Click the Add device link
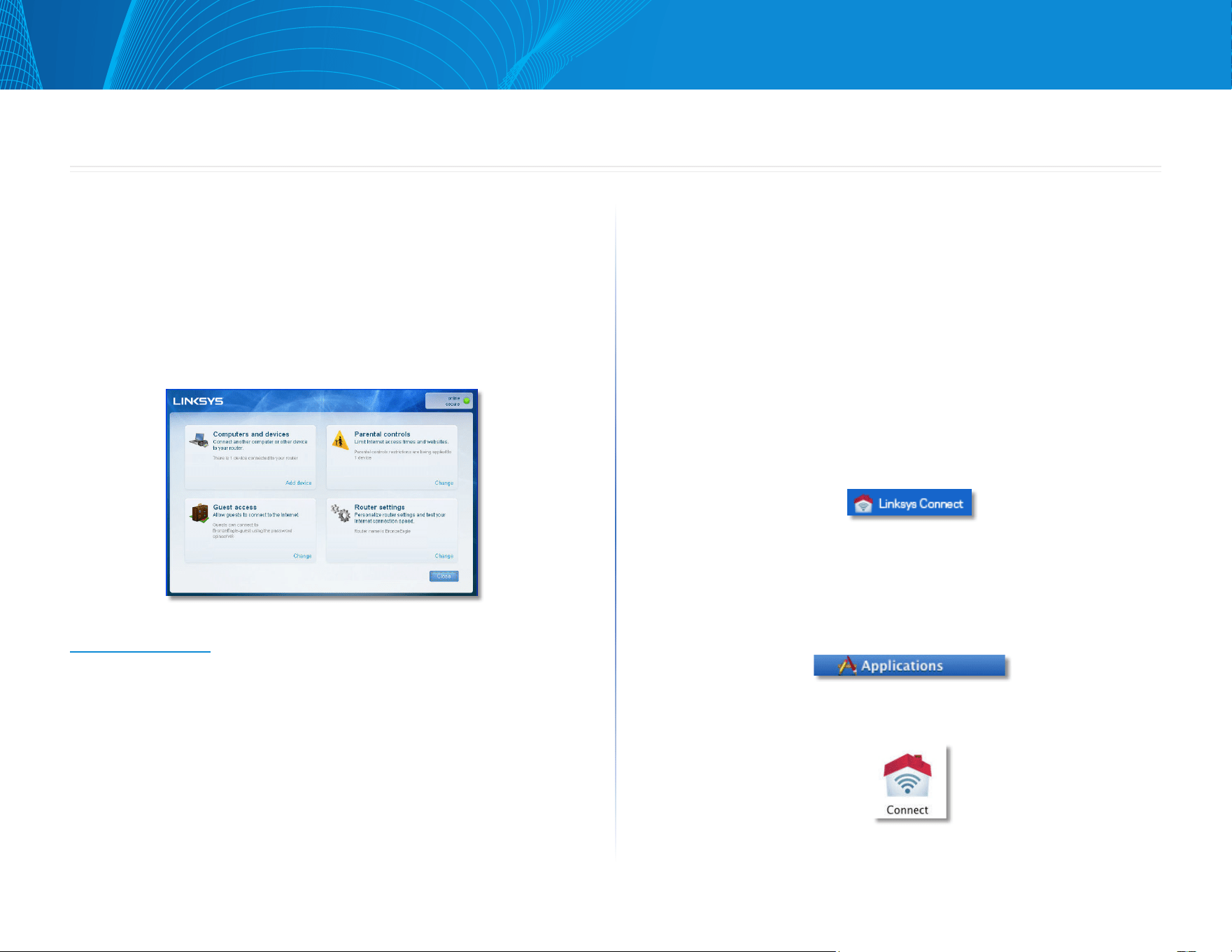The height and width of the screenshot is (952, 1232). coord(299,483)
